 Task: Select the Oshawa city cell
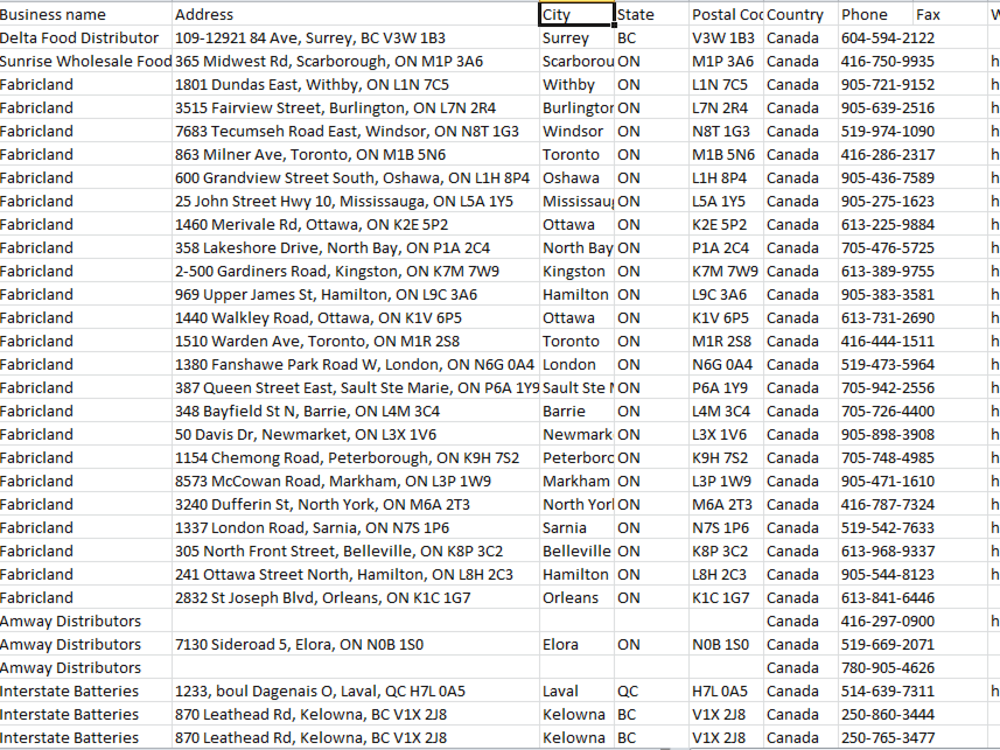click(577, 177)
